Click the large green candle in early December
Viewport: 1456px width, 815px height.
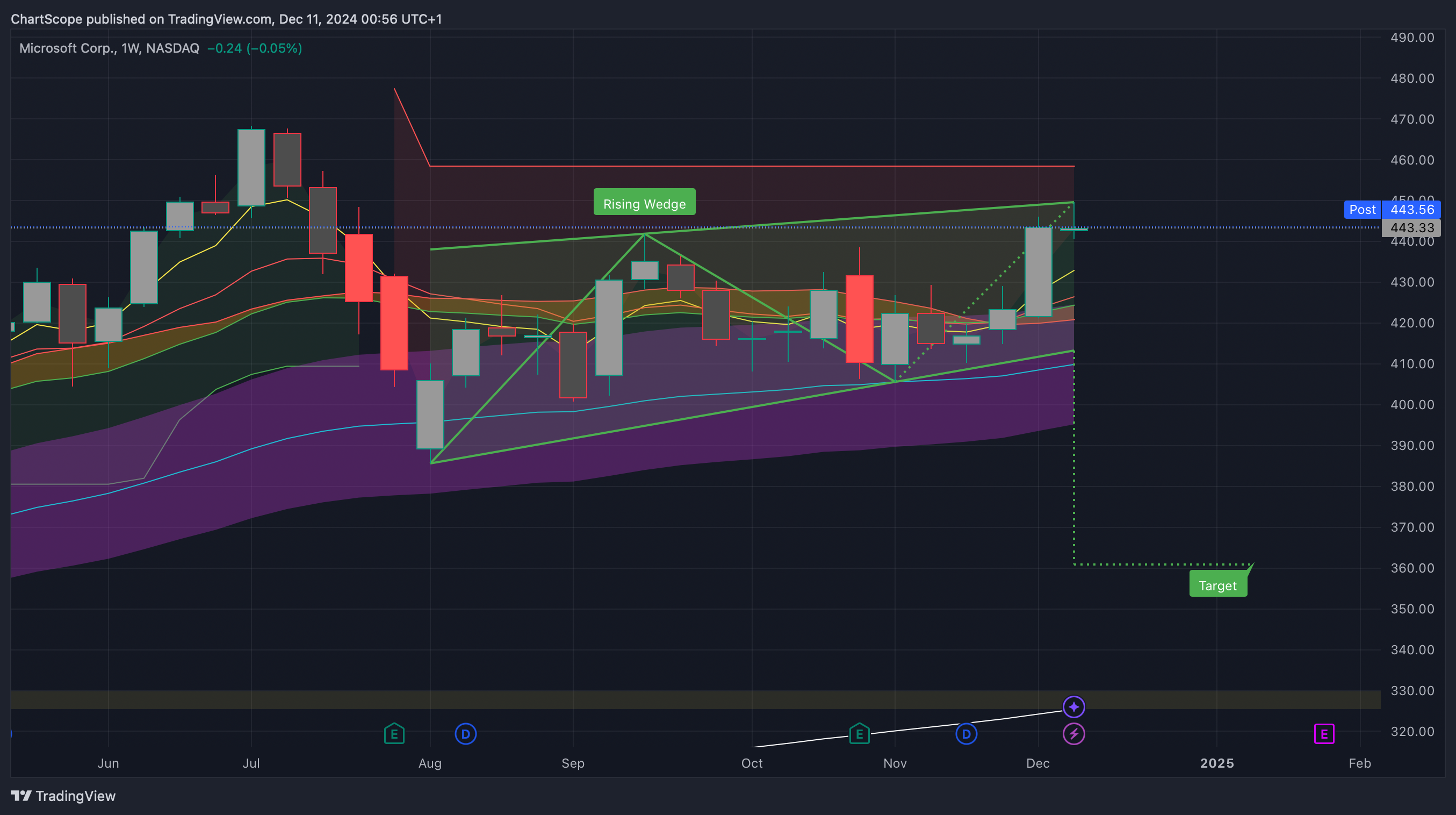(x=1038, y=271)
